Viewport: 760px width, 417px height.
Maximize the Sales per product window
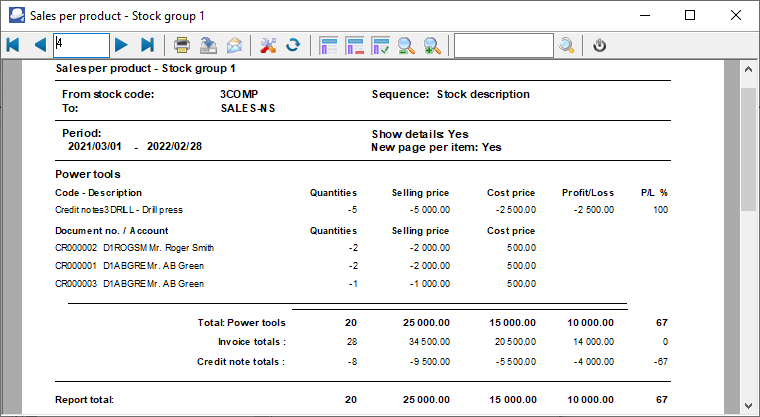tap(690, 15)
